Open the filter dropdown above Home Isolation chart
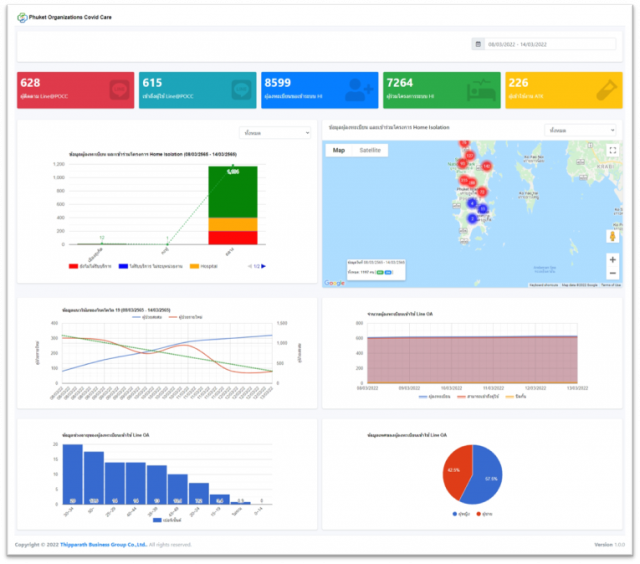Viewport: 640px width, 564px height. point(265,132)
